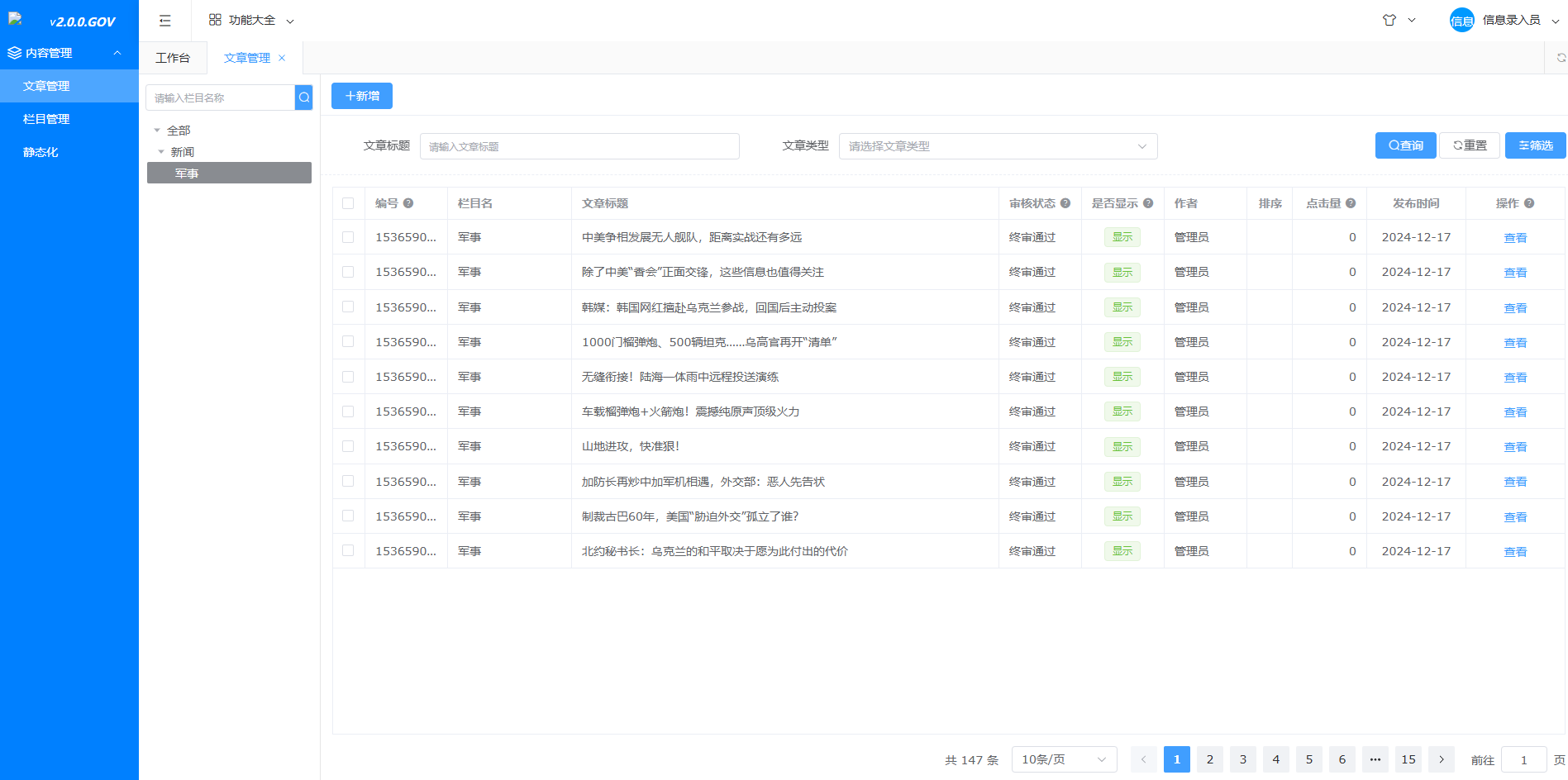This screenshot has width=1568, height=780.
Task: Open the theme shirt icon menu
Action: click(x=1389, y=20)
